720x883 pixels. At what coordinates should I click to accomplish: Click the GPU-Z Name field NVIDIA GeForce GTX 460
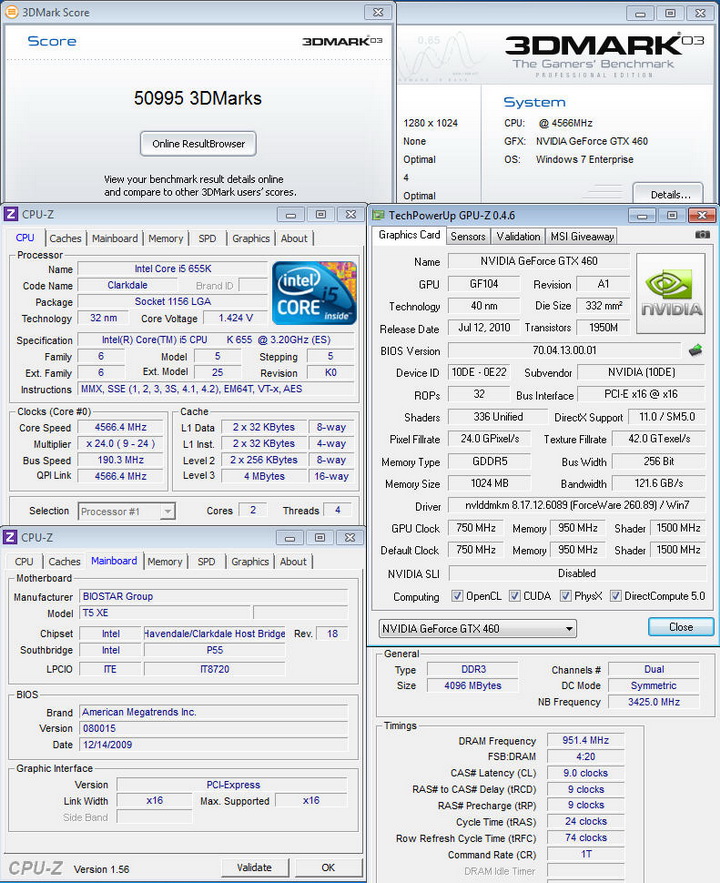[x=539, y=261]
